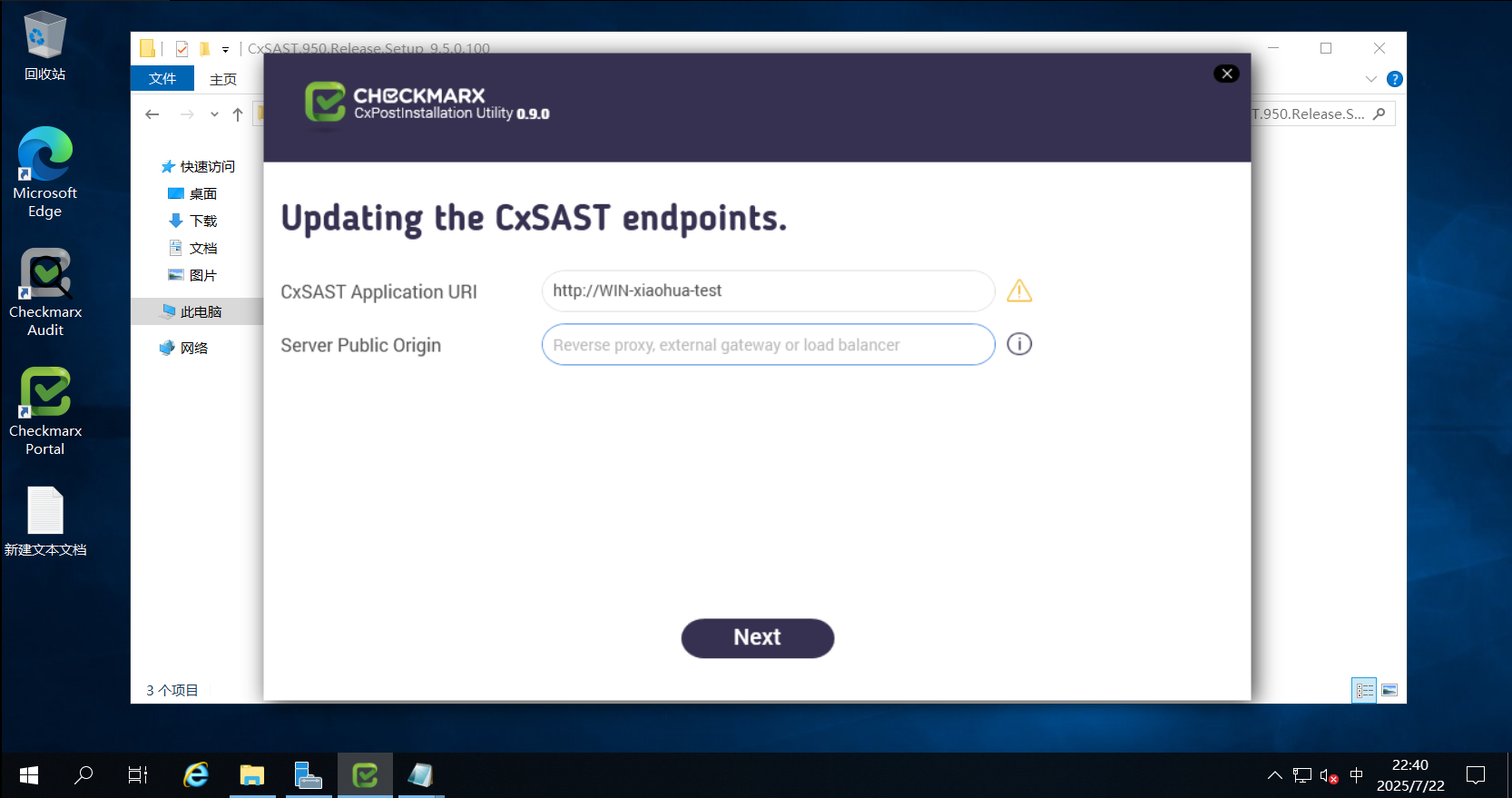1512x798 pixels.
Task: Click the installer taskbar icon next to Checkmarx
Action: tap(420, 775)
